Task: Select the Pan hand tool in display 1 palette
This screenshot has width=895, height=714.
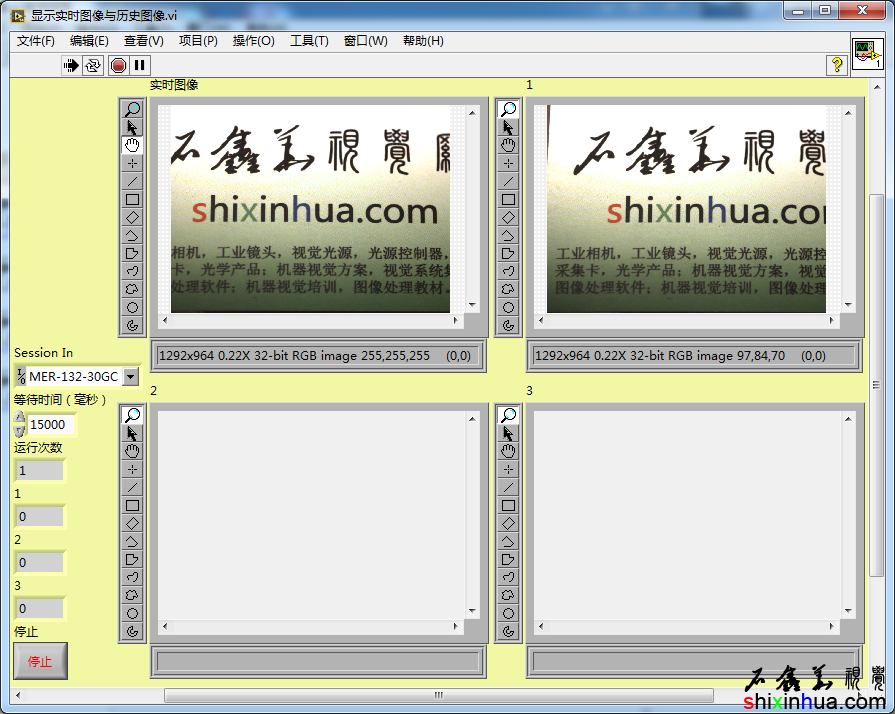Action: pos(509,145)
